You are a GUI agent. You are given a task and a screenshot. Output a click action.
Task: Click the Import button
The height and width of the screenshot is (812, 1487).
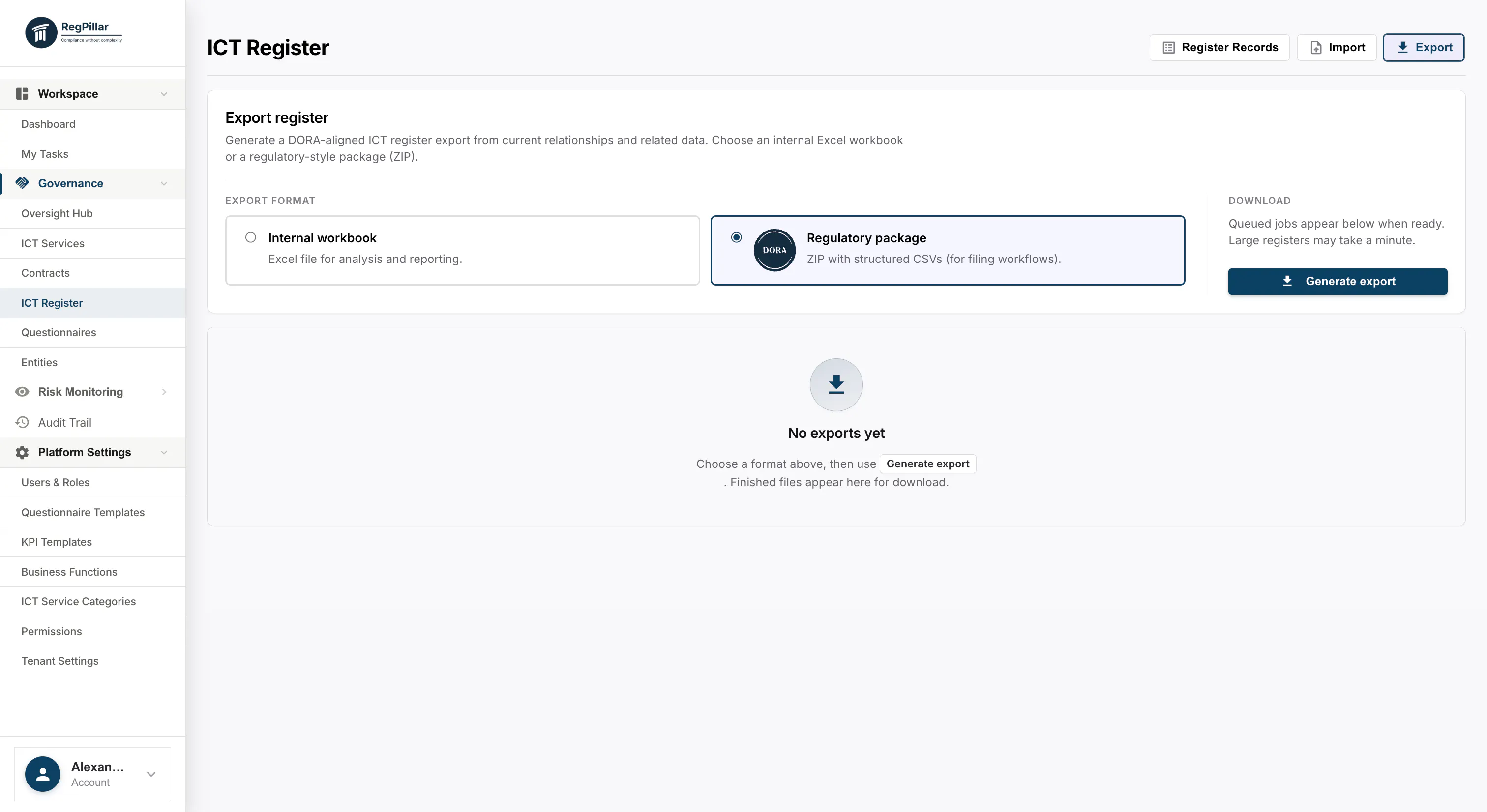pyautogui.click(x=1337, y=47)
